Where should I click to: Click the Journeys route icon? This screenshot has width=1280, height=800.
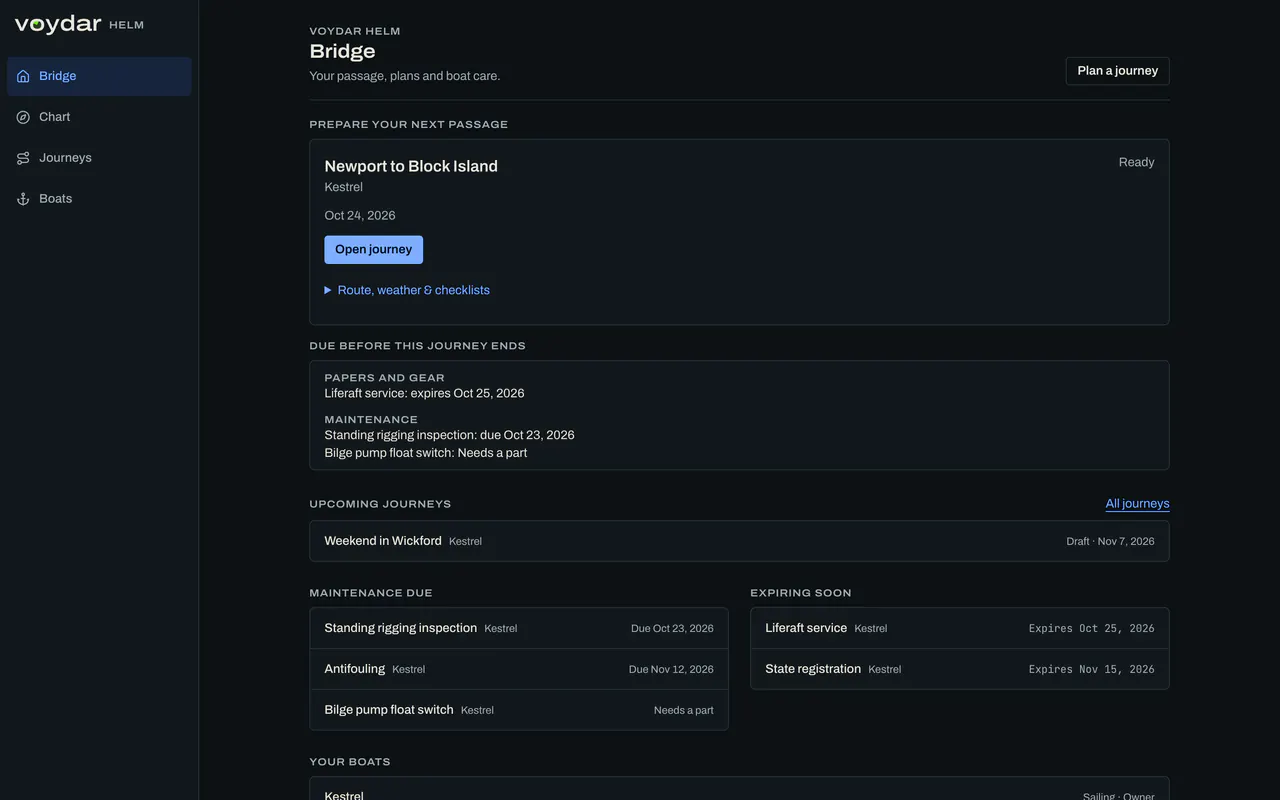coord(23,158)
